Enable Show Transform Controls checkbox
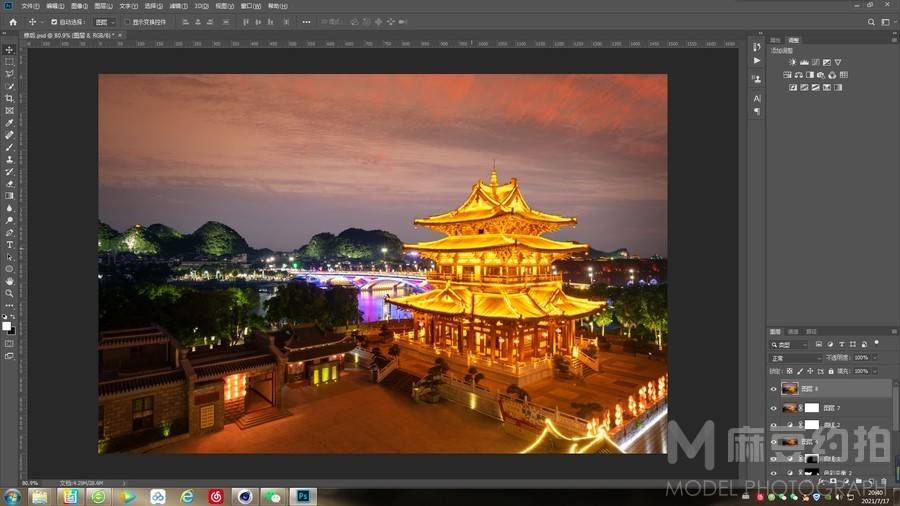The image size is (900, 506). [127, 22]
